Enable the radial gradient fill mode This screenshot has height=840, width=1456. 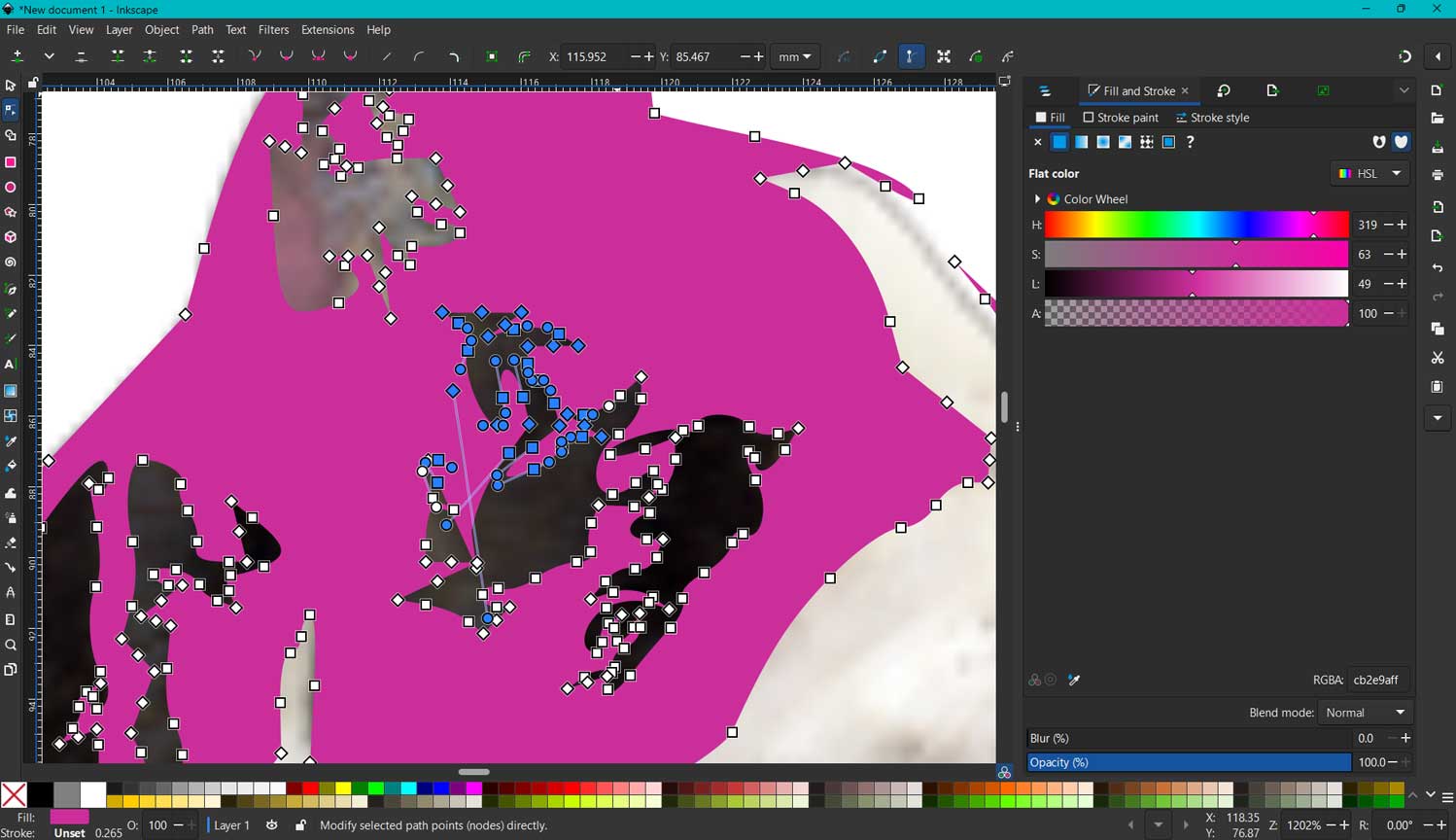pyautogui.click(x=1102, y=142)
